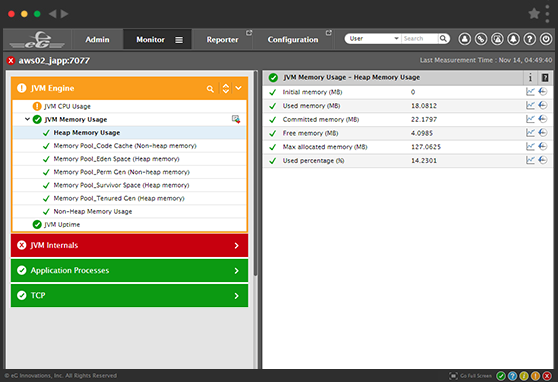Viewport: 558px width, 382px height.
Task: Open graph for Initial memory
Action: (530, 92)
